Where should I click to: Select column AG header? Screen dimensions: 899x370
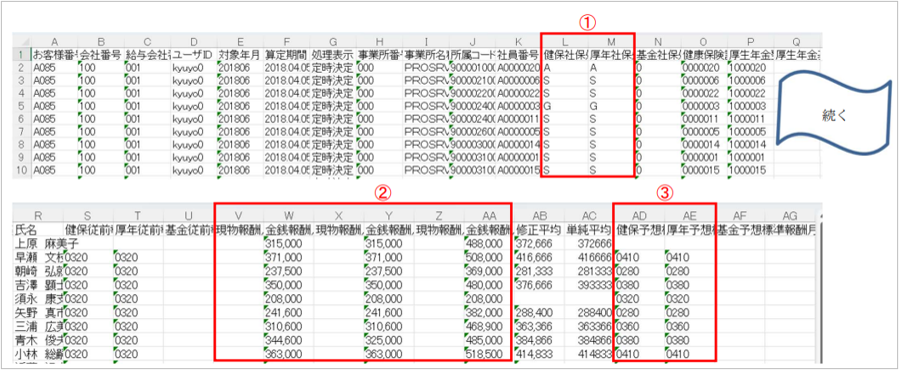coord(789,216)
